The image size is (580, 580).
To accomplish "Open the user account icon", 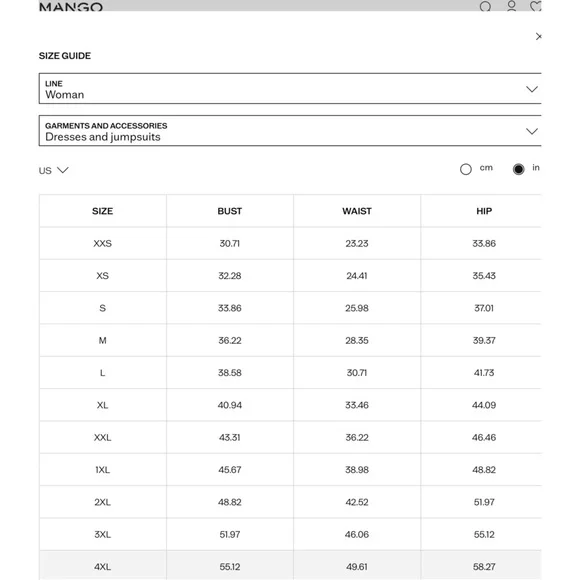I will click(512, 6).
